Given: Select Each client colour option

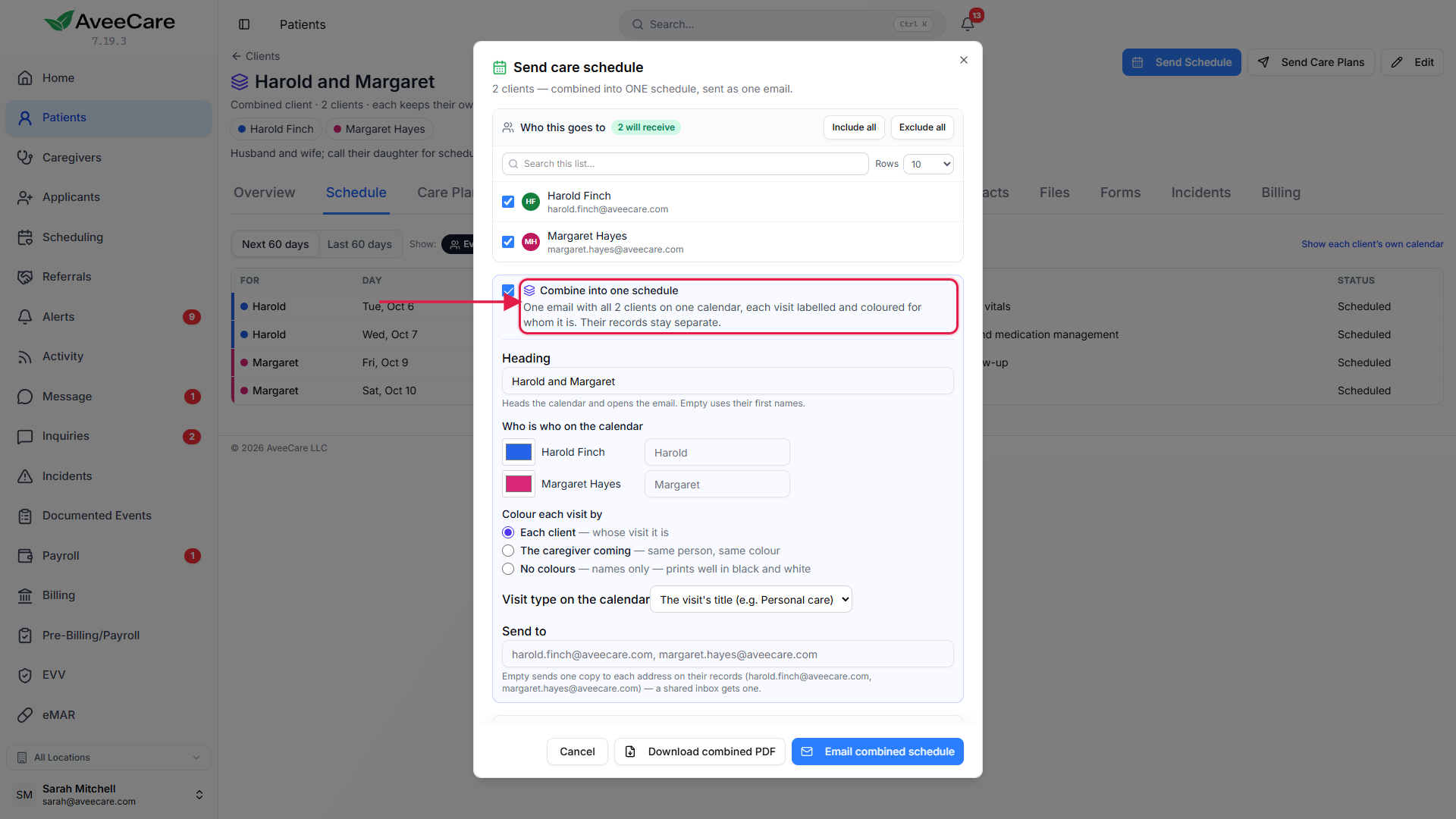Looking at the screenshot, I should tap(508, 532).
